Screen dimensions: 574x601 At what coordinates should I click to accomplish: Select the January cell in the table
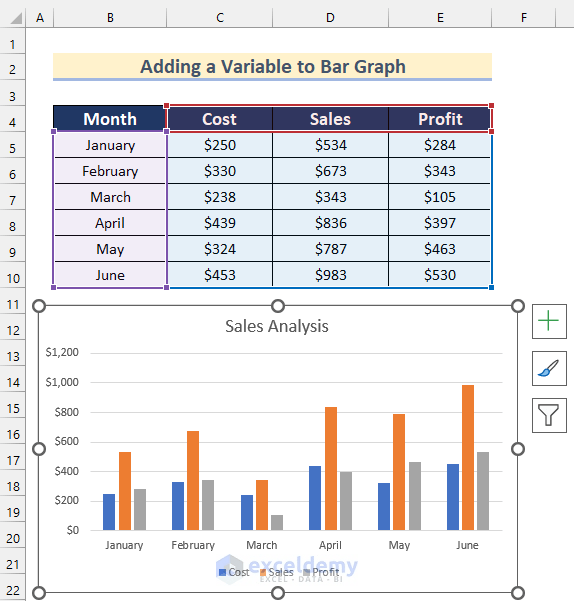pyautogui.click(x=110, y=145)
